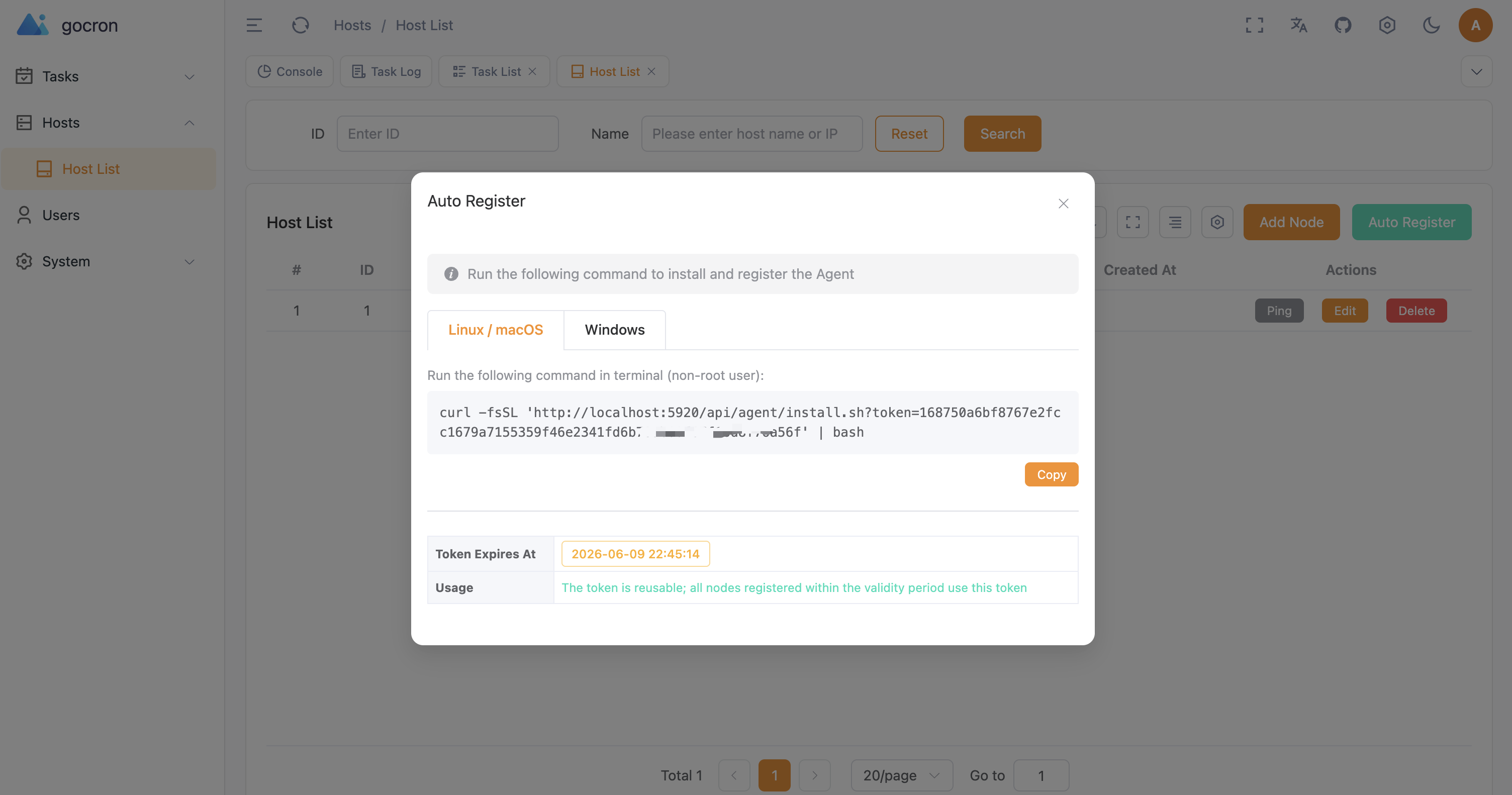Switch to the Windows tab
This screenshot has height=795, width=1512.
[x=615, y=330]
